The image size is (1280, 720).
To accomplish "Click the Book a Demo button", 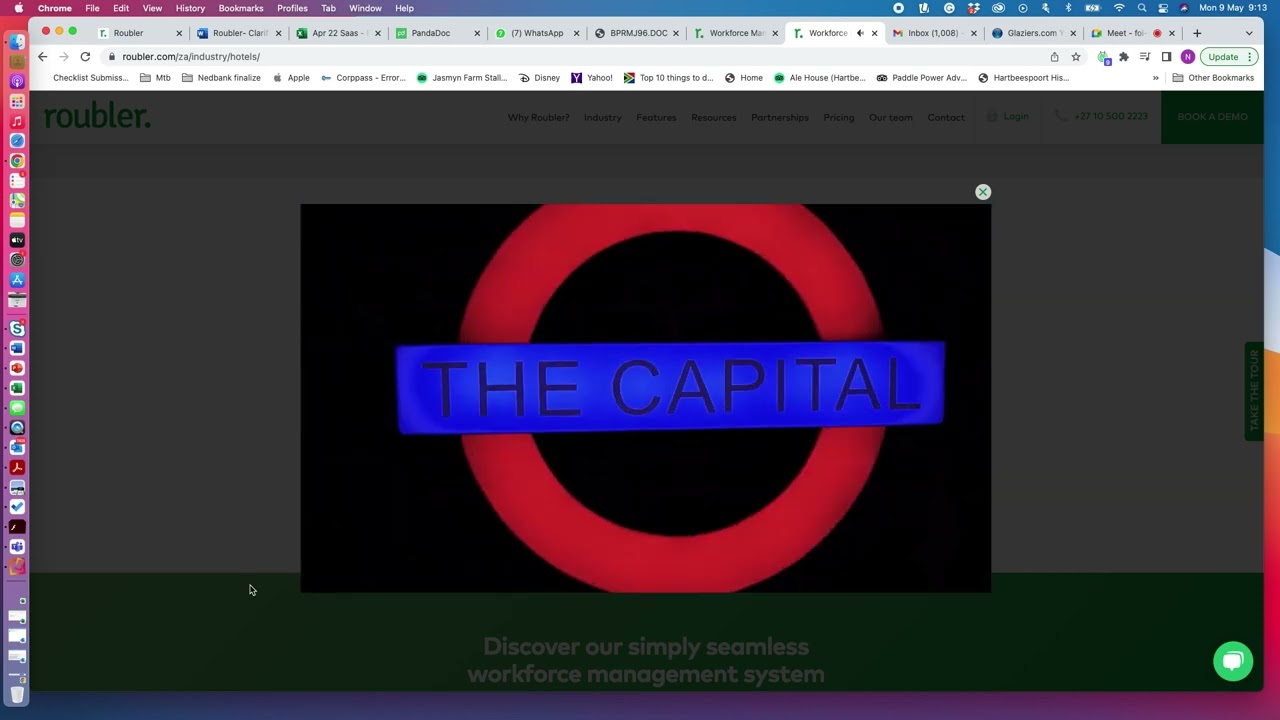I will point(1212,117).
